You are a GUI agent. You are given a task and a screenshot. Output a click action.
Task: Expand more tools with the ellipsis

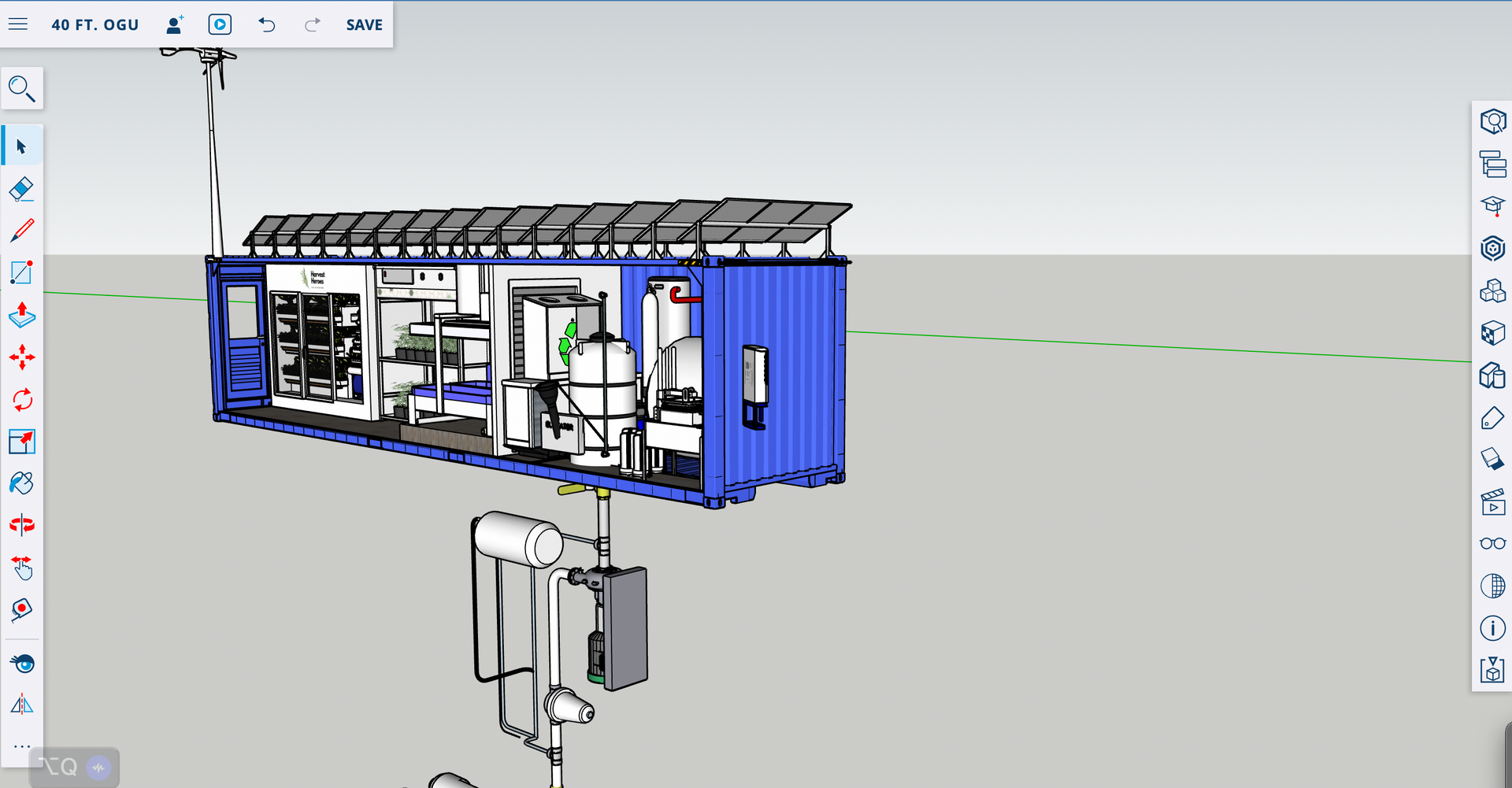[22, 745]
